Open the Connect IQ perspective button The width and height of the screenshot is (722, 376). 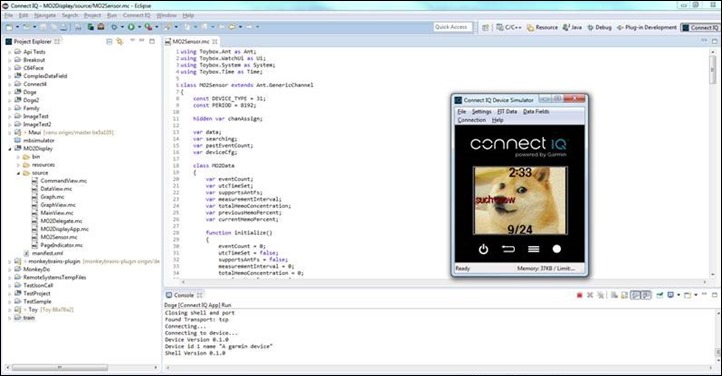point(700,28)
